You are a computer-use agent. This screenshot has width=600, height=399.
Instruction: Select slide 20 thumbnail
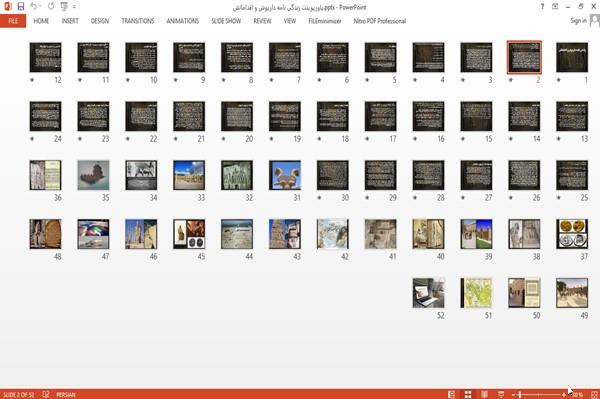(237, 116)
